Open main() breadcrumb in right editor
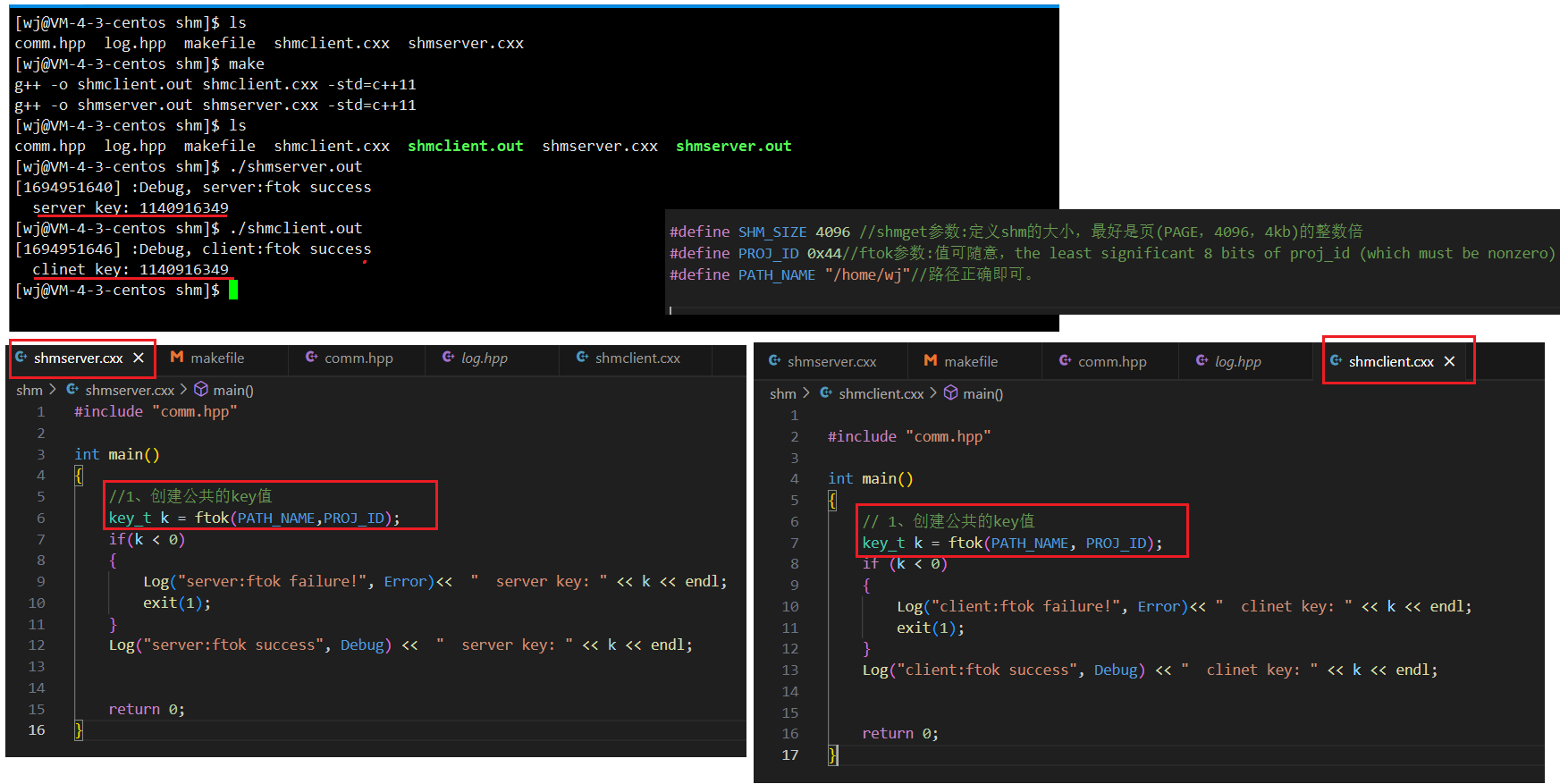Viewport: 1560px width, 784px height. click(x=983, y=393)
